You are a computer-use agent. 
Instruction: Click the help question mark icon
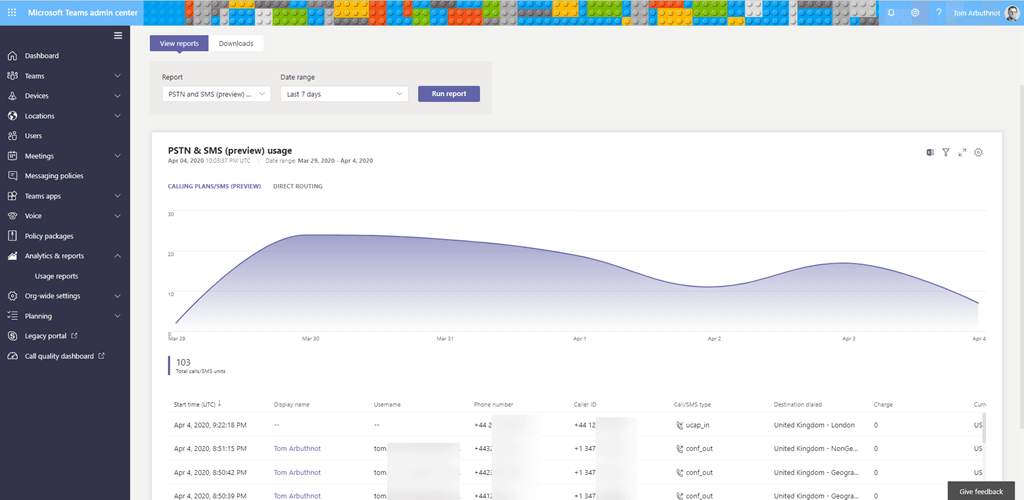[x=939, y=12]
